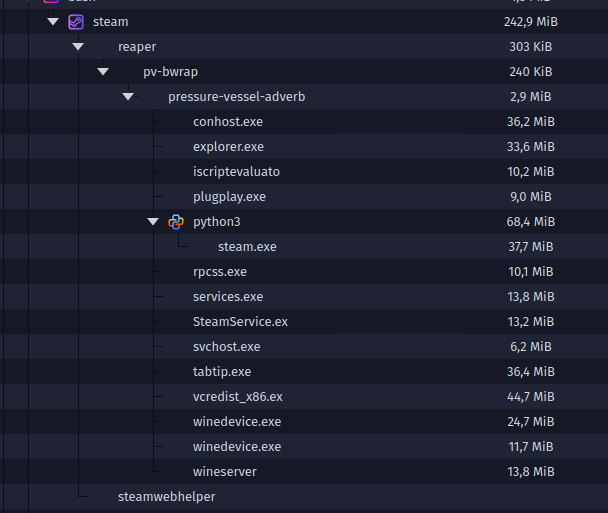Click the 36,4 MiB memory value

pyautogui.click(x=531, y=372)
